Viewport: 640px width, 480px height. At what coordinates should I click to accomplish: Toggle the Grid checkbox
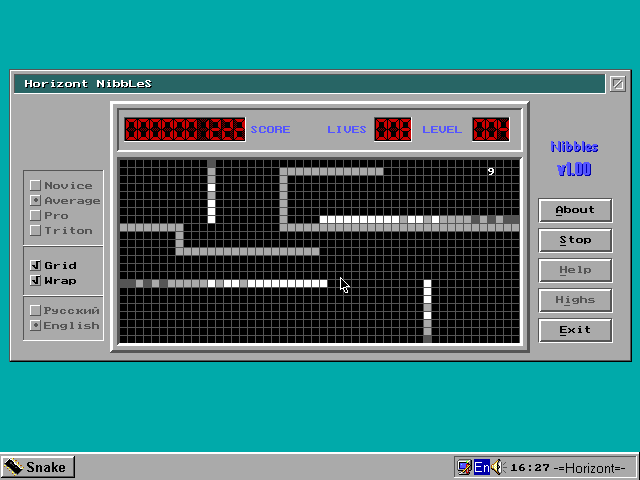36,266
